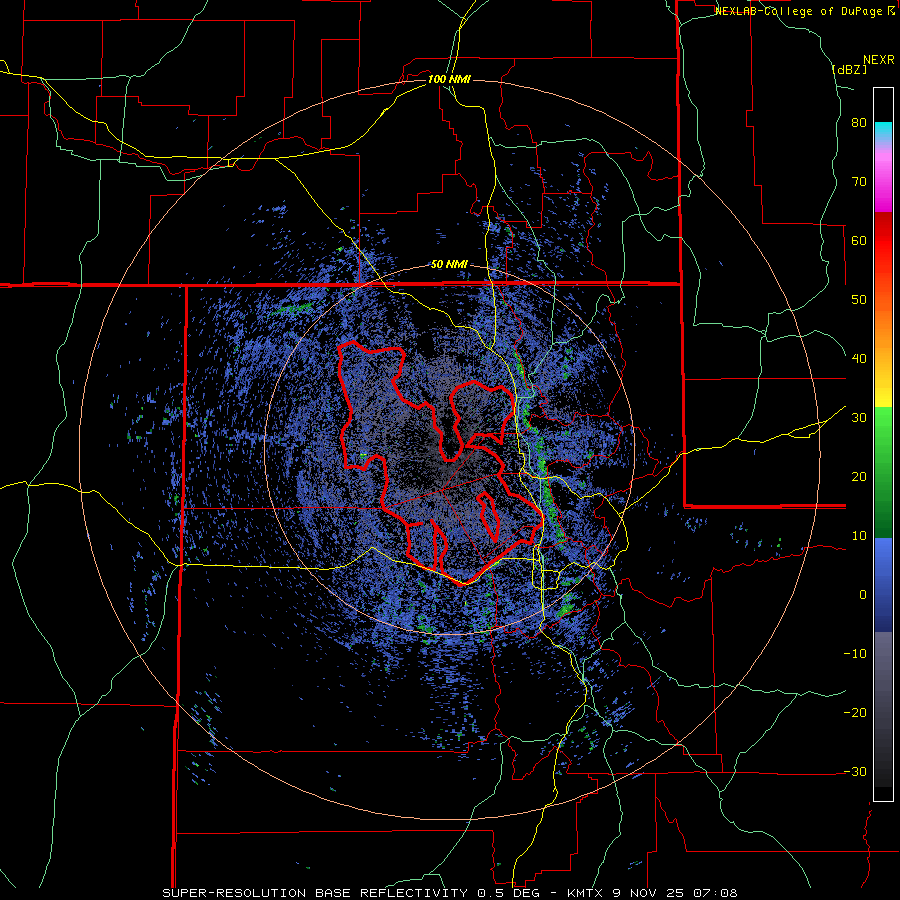Click the -20 value on the dBZ scale
The width and height of the screenshot is (900, 900).
855,713
